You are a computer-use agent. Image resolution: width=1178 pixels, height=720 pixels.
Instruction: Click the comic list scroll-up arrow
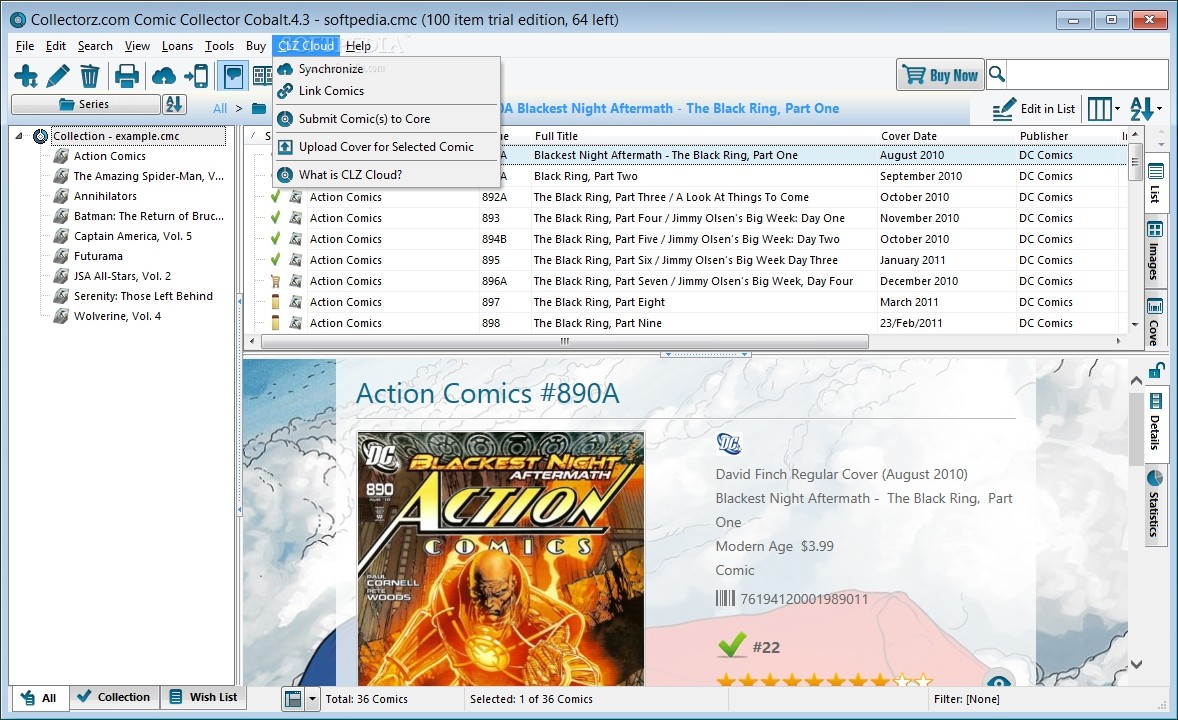pyautogui.click(x=1134, y=134)
